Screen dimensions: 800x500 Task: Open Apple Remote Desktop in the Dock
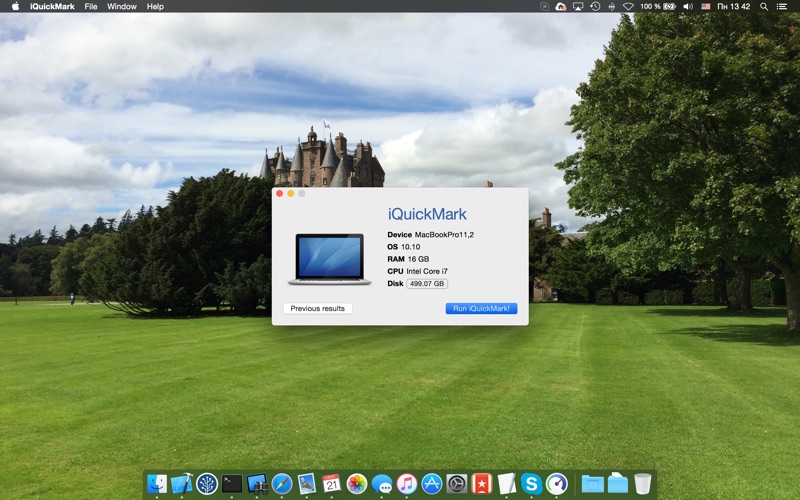pos(257,483)
